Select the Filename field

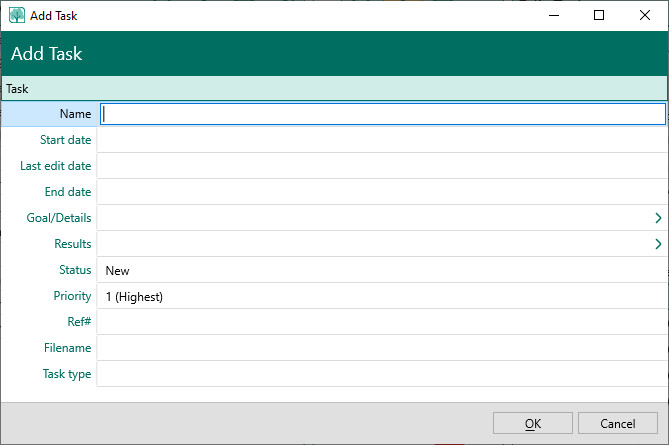382,348
